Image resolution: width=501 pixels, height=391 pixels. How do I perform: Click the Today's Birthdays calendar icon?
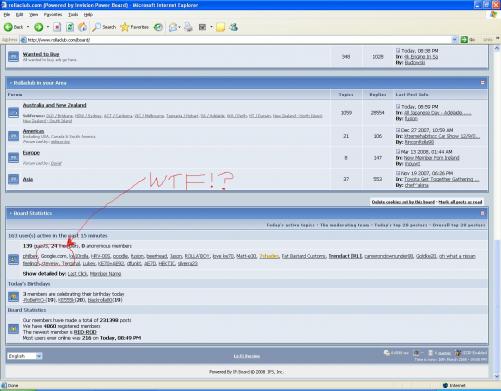(x=13, y=296)
